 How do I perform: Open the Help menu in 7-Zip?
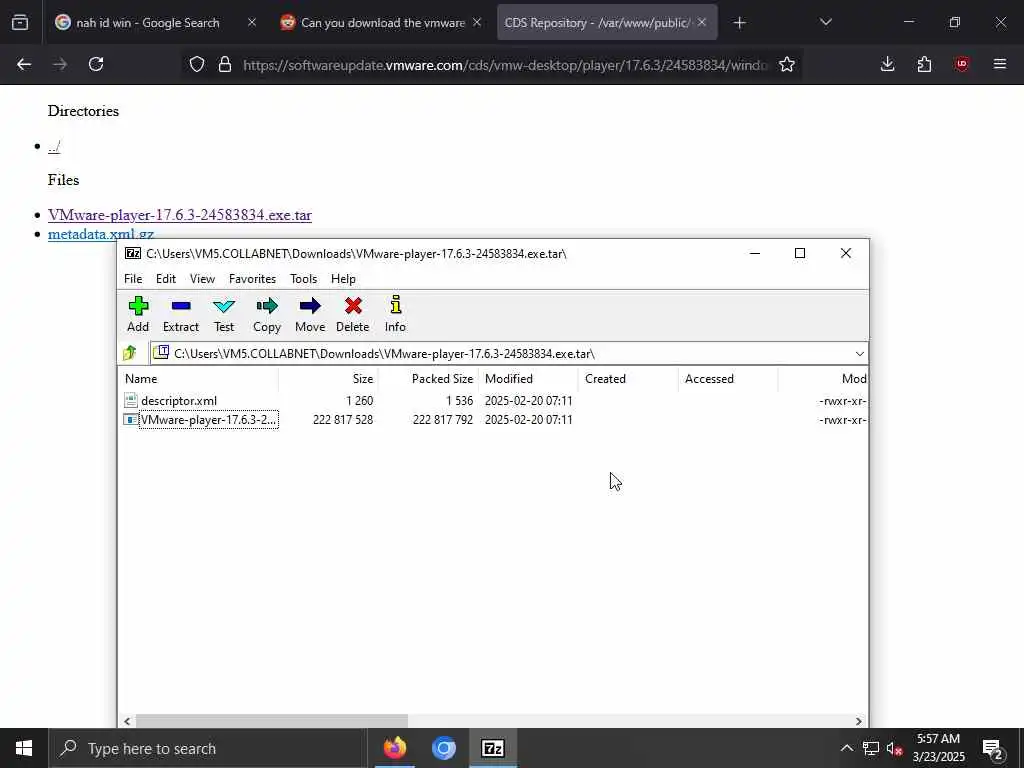(343, 279)
